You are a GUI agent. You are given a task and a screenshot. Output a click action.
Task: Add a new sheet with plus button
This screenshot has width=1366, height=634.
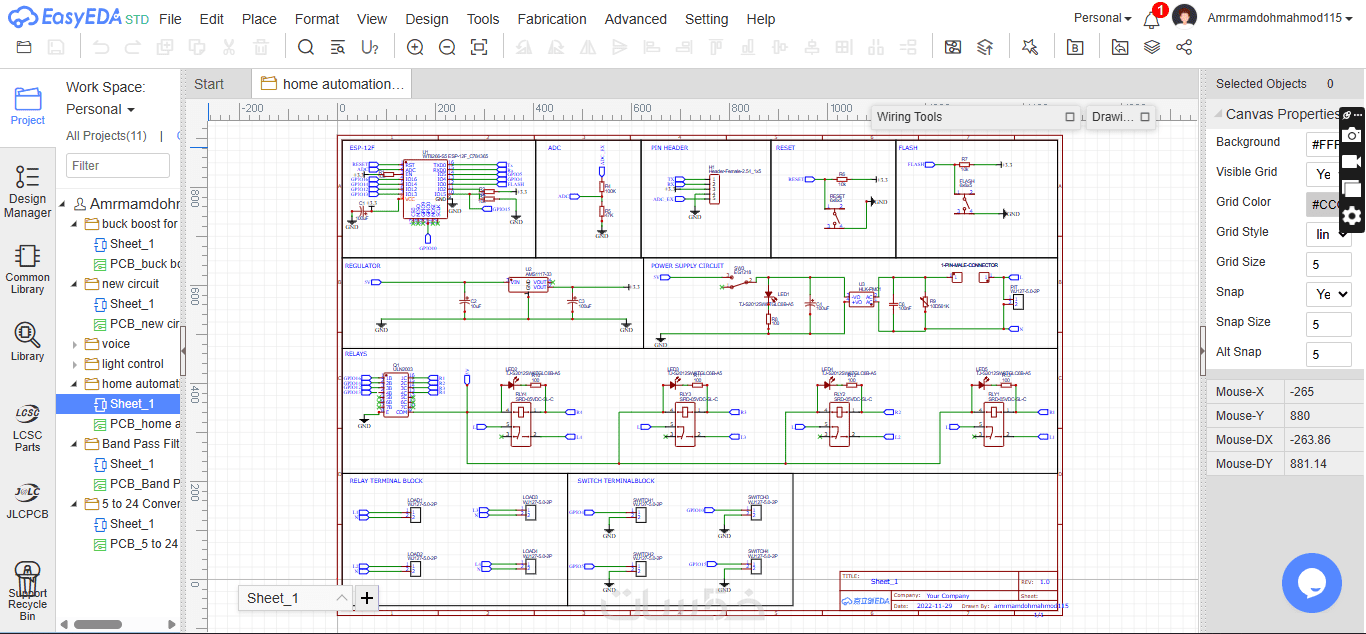click(366, 598)
